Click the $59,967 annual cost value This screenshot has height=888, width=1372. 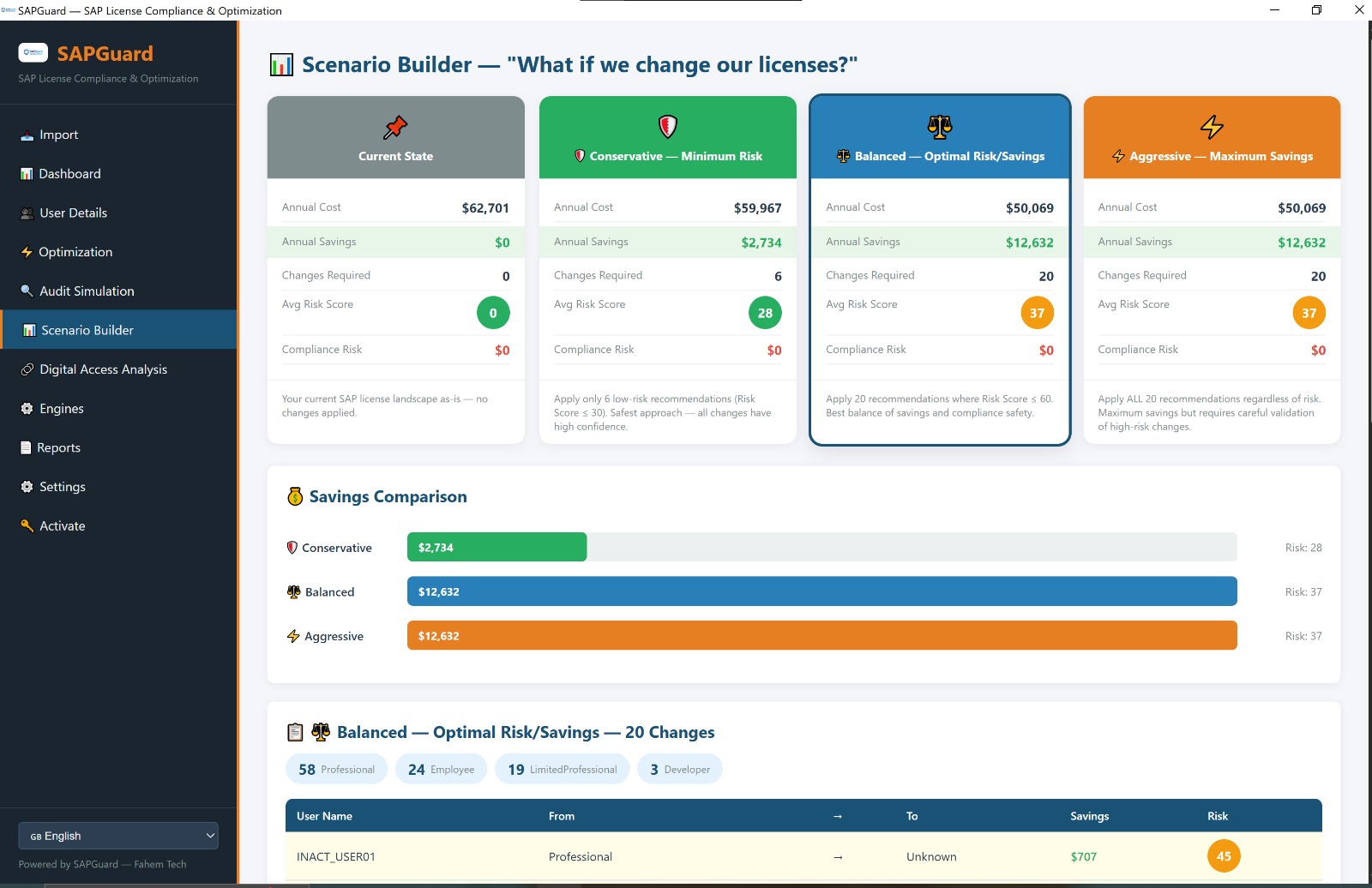(x=757, y=207)
